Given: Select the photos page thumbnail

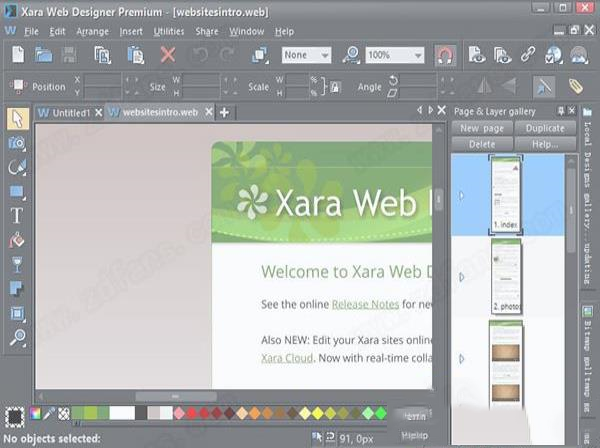Looking at the screenshot, I should [507, 274].
